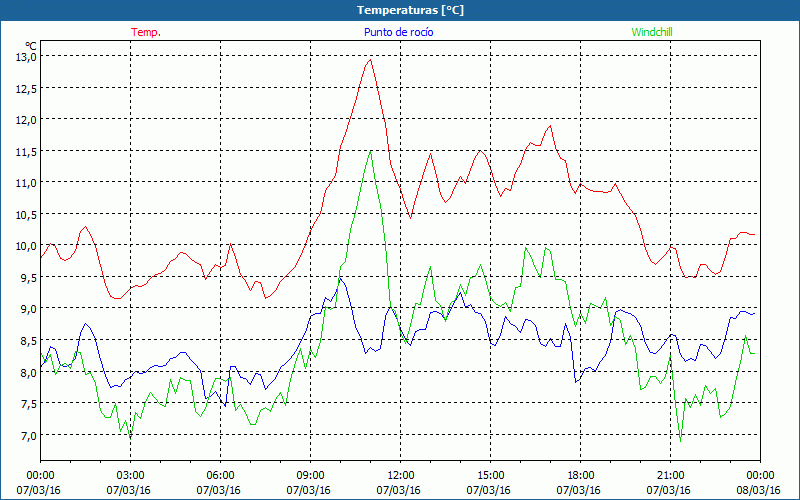
Task: Click the 11,0 y-axis value
Action: coord(28,183)
